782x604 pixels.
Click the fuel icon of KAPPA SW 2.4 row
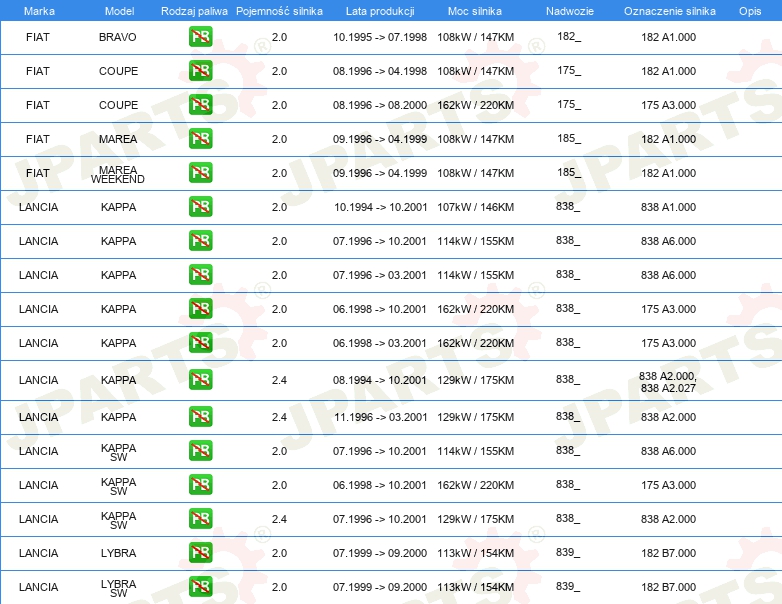[x=200, y=519]
